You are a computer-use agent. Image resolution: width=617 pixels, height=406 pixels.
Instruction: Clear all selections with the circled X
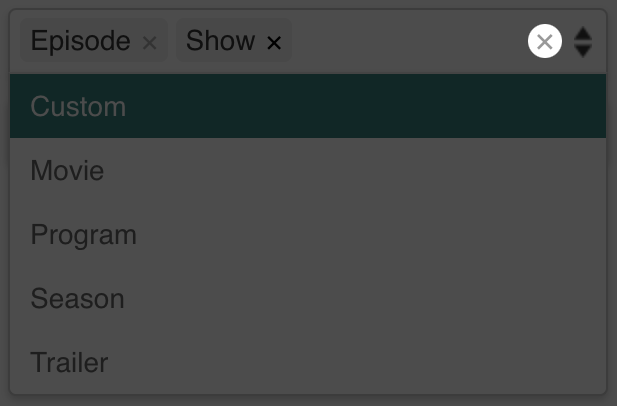tap(545, 41)
